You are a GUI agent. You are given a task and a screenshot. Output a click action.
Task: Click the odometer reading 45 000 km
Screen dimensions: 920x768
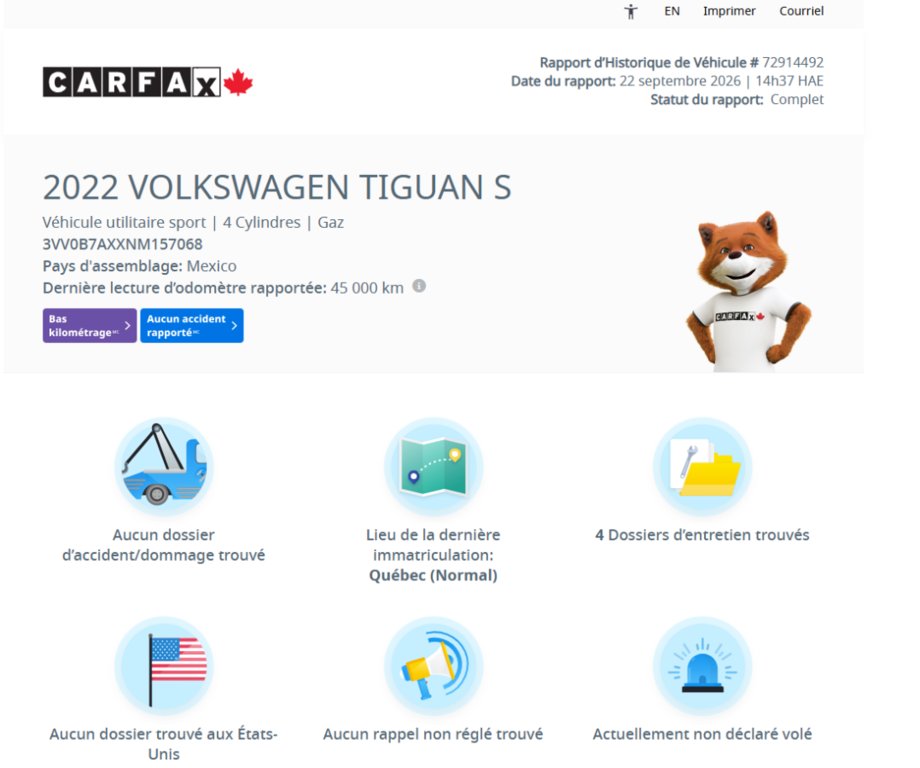point(367,288)
